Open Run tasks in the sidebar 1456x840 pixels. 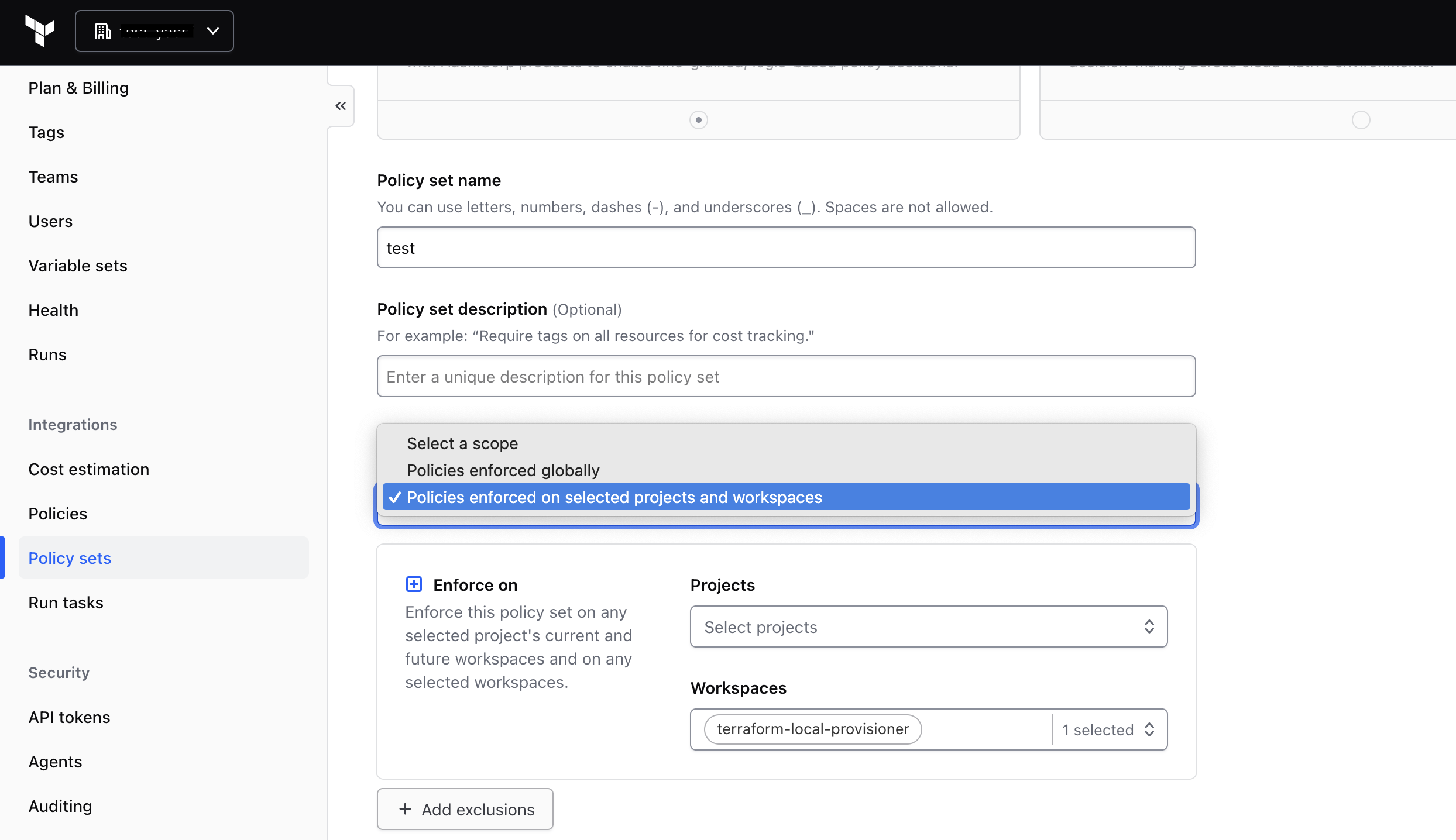(x=66, y=603)
